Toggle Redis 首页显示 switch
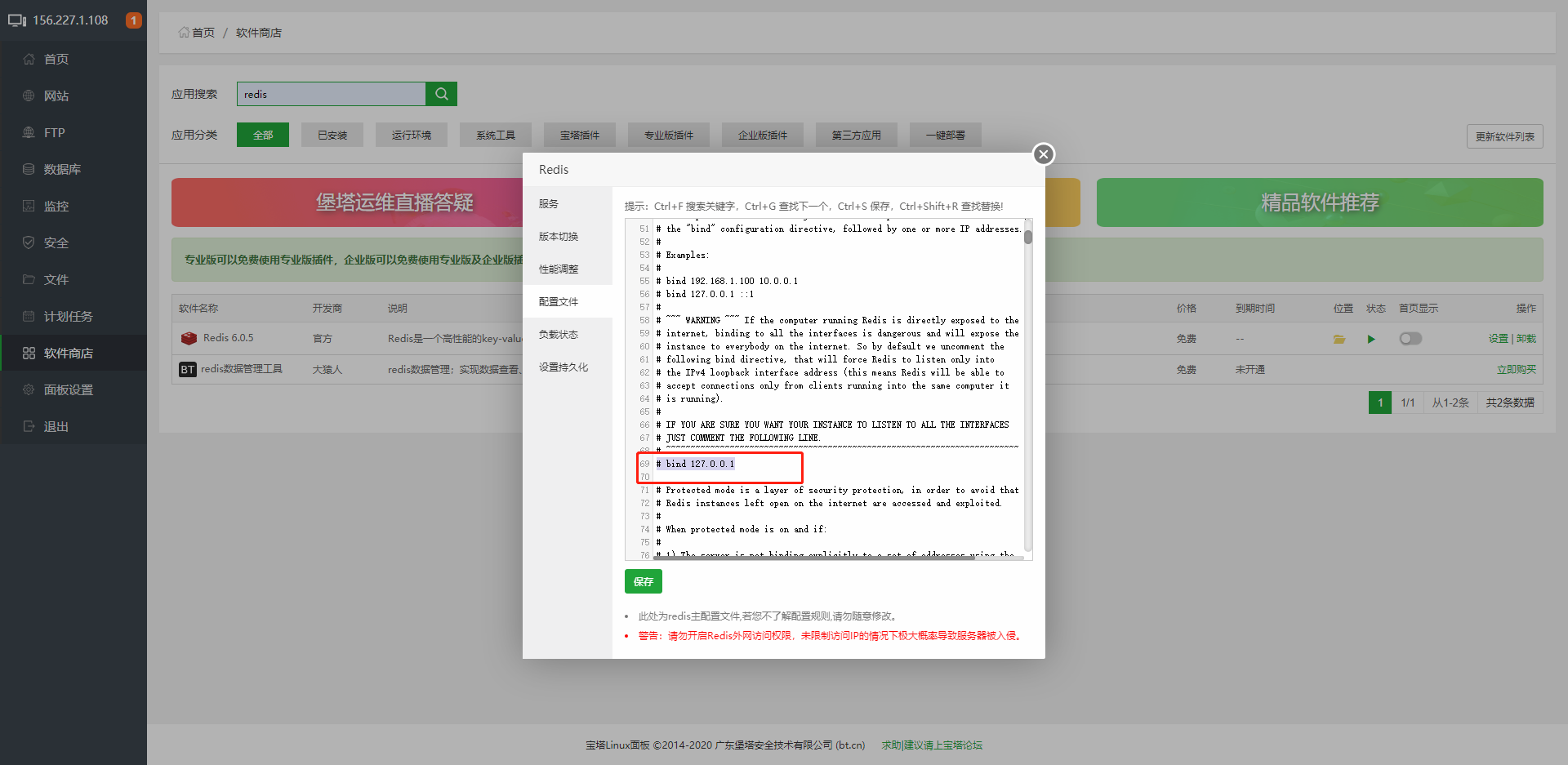The image size is (1568, 765). [1410, 338]
